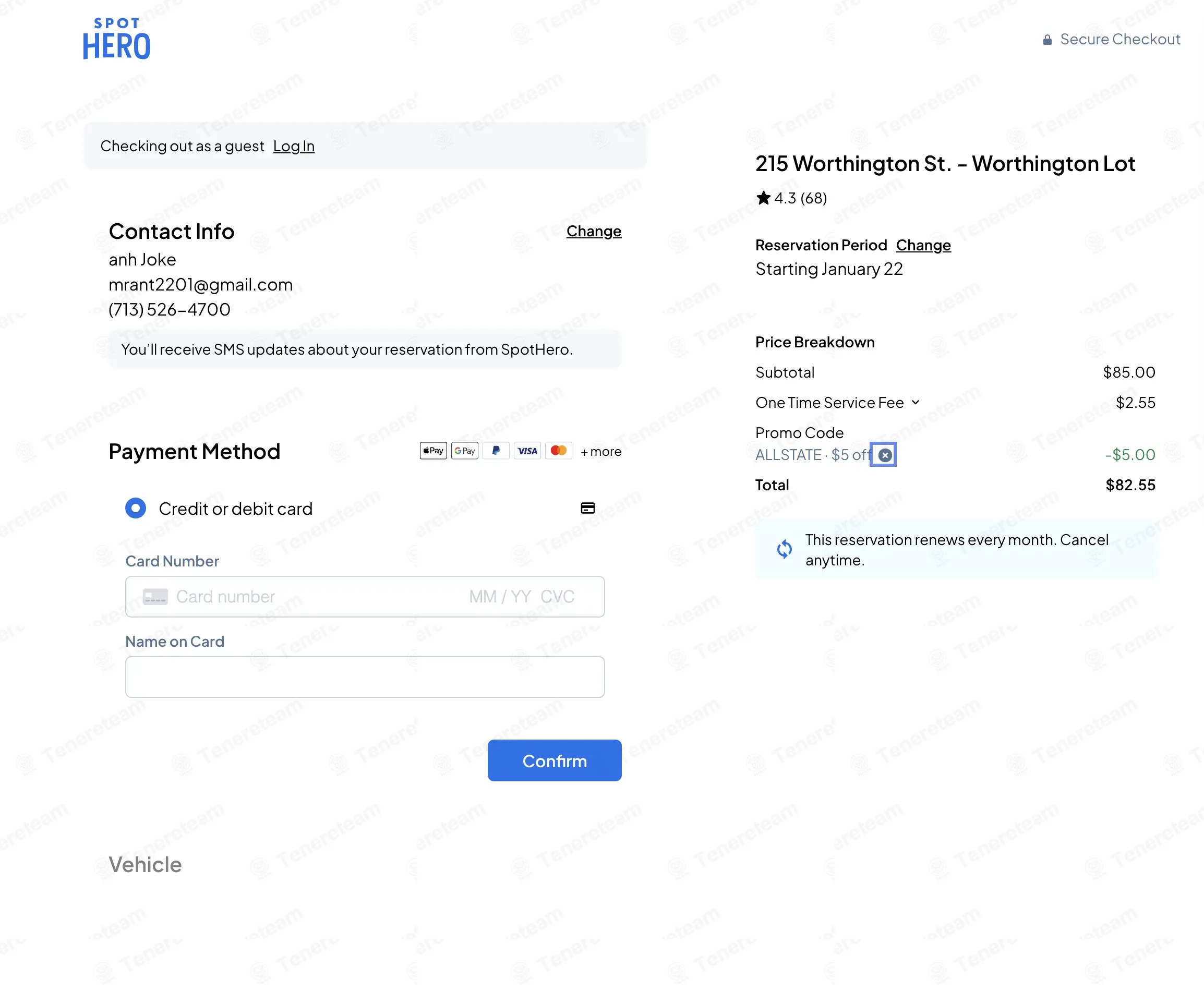Click the Mastercard icon
Viewport: 1204px width, 991px height.
pyautogui.click(x=558, y=451)
